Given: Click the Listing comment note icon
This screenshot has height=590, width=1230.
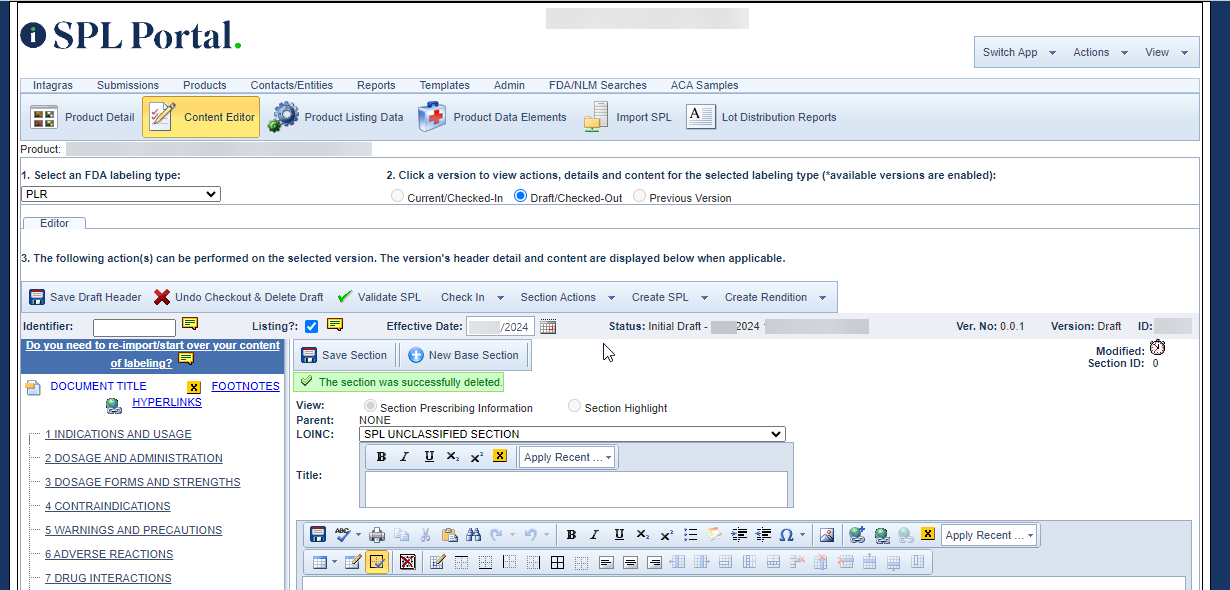Looking at the screenshot, I should coord(335,324).
